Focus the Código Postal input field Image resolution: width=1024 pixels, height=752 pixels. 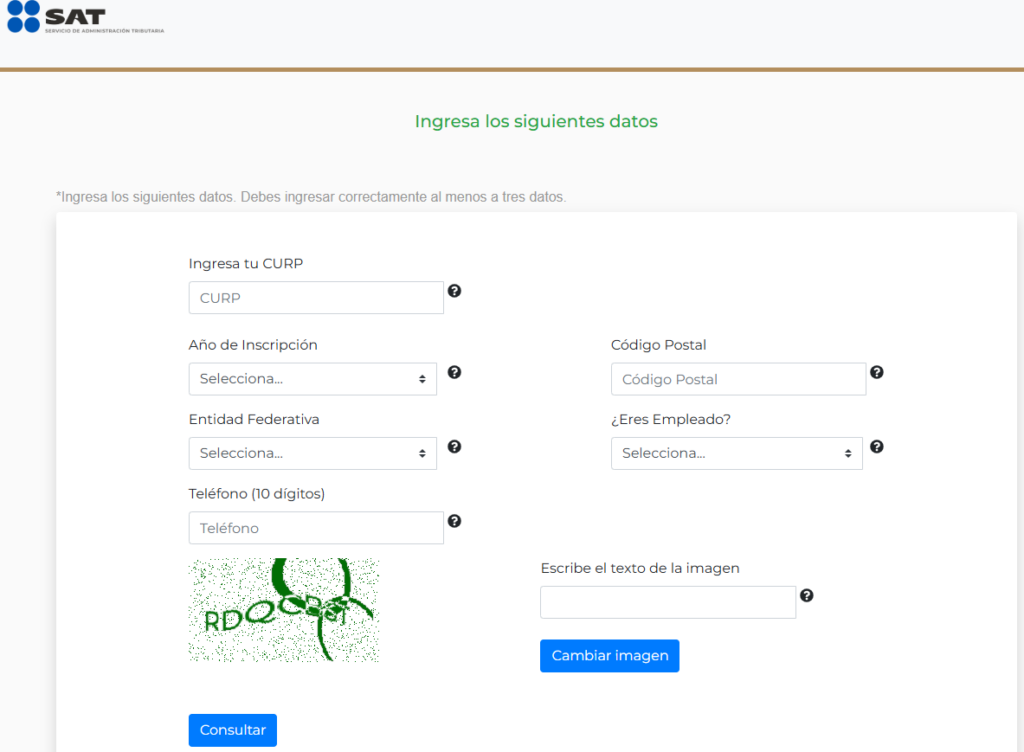click(x=738, y=379)
